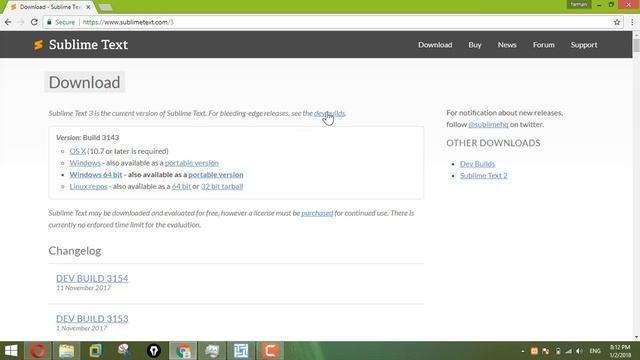Open a new browser tab
Screen dimensions: 640x360
[x=105, y=7]
